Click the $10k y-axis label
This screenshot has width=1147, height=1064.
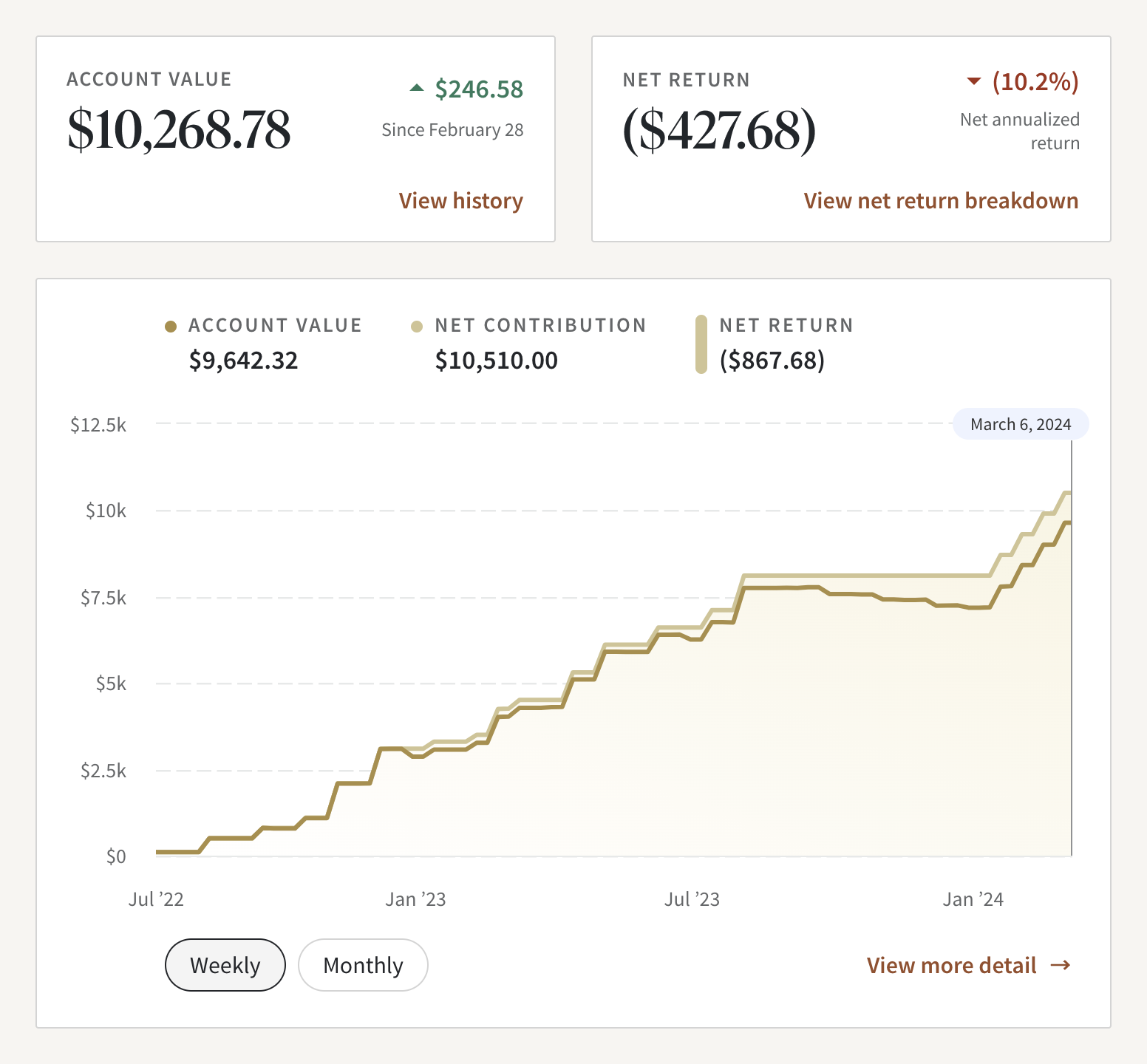[x=106, y=511]
